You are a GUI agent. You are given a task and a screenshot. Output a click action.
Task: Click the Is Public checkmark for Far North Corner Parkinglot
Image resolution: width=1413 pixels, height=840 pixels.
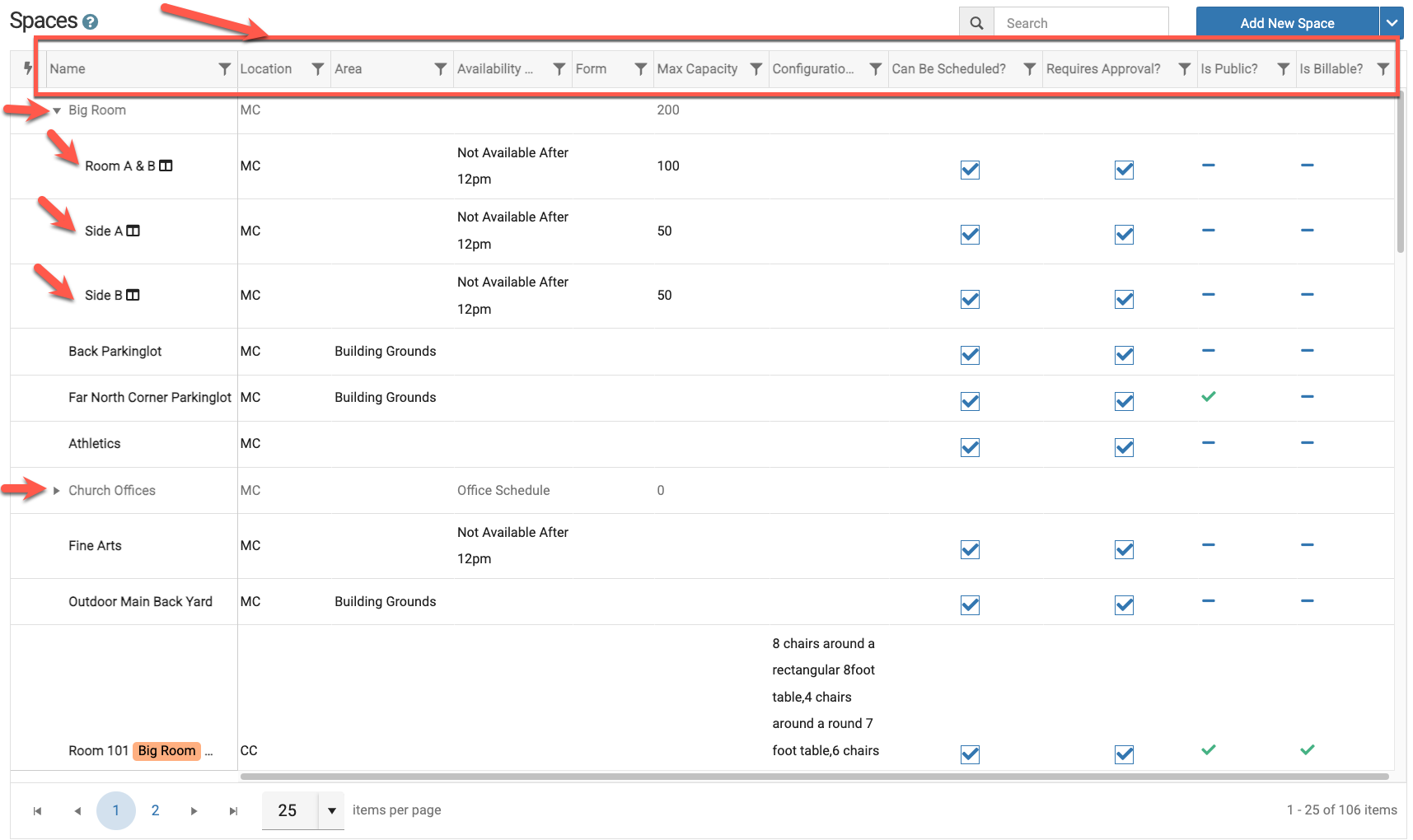pos(1209,396)
